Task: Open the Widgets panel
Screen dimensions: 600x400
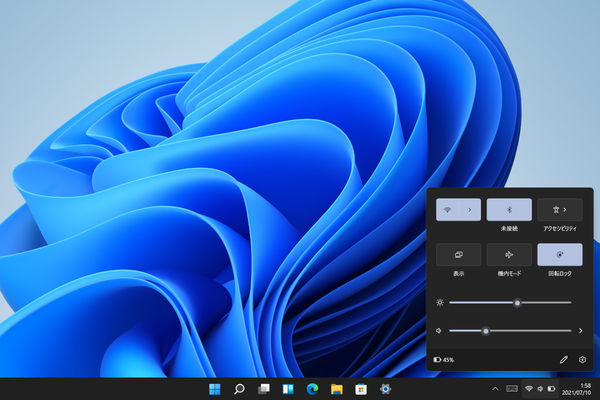Action: pyautogui.click(x=288, y=389)
